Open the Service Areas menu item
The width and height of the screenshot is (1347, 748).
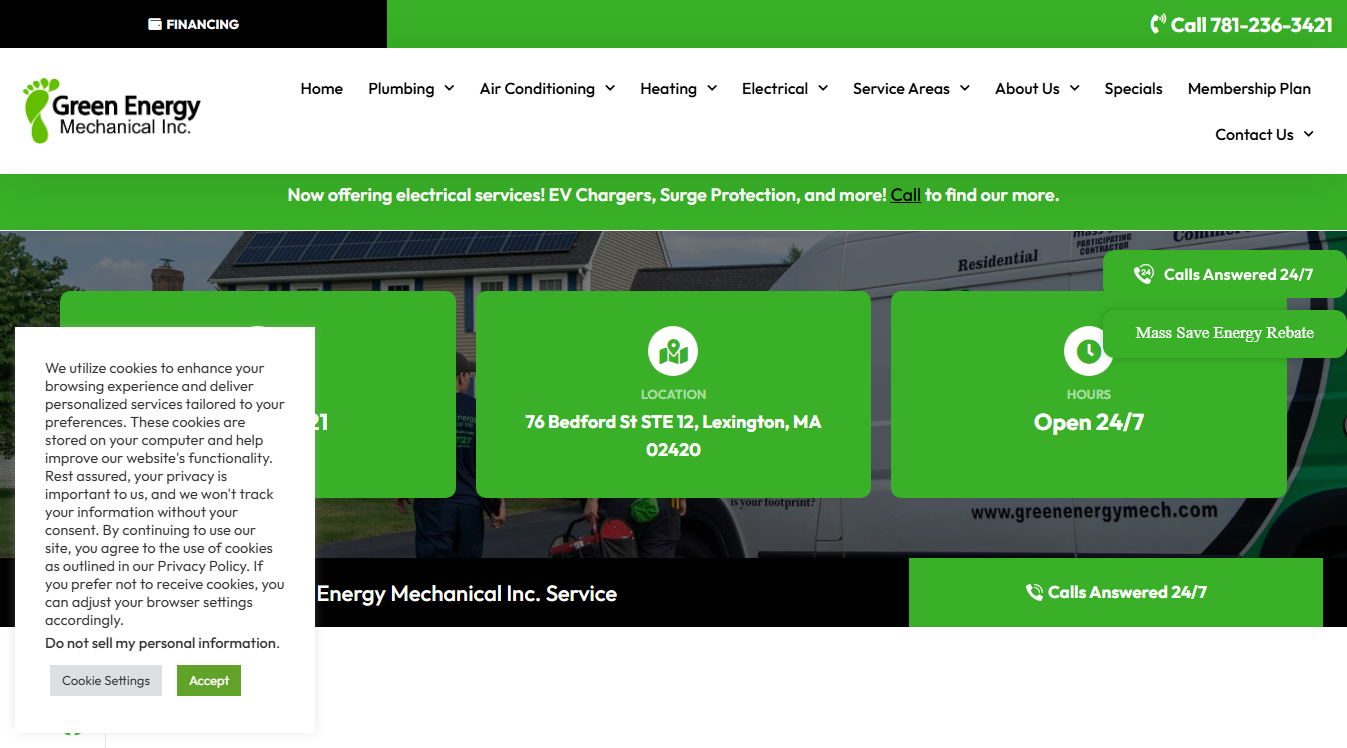(901, 88)
